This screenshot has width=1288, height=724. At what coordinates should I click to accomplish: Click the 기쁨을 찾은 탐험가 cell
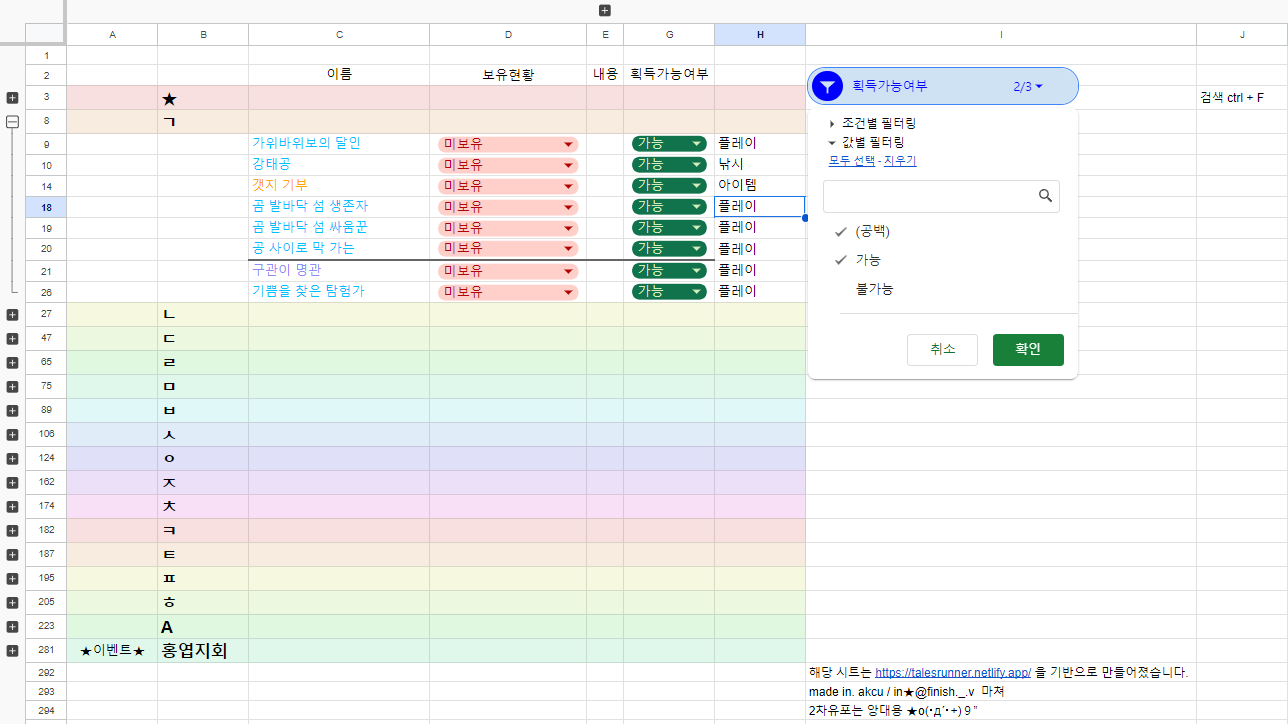[339, 292]
